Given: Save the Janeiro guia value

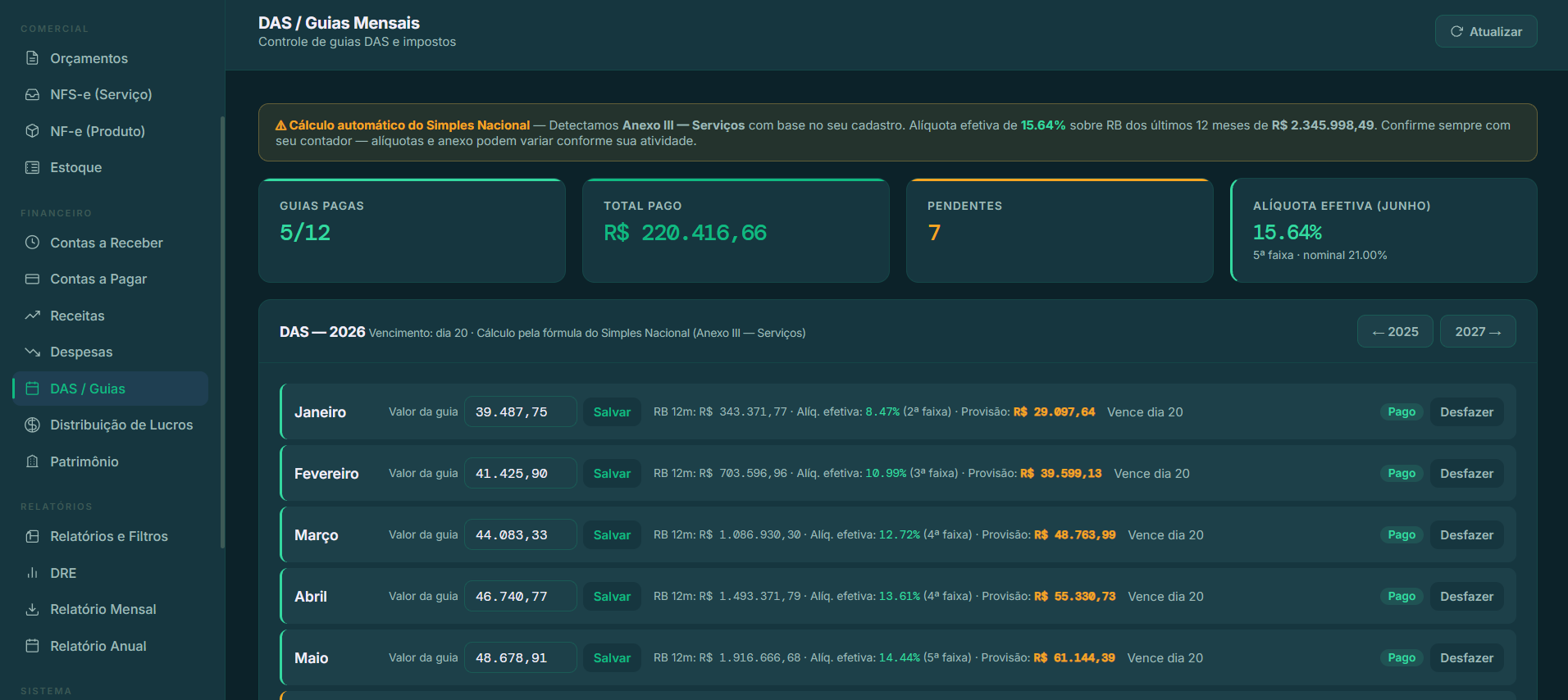Looking at the screenshot, I should [x=612, y=411].
